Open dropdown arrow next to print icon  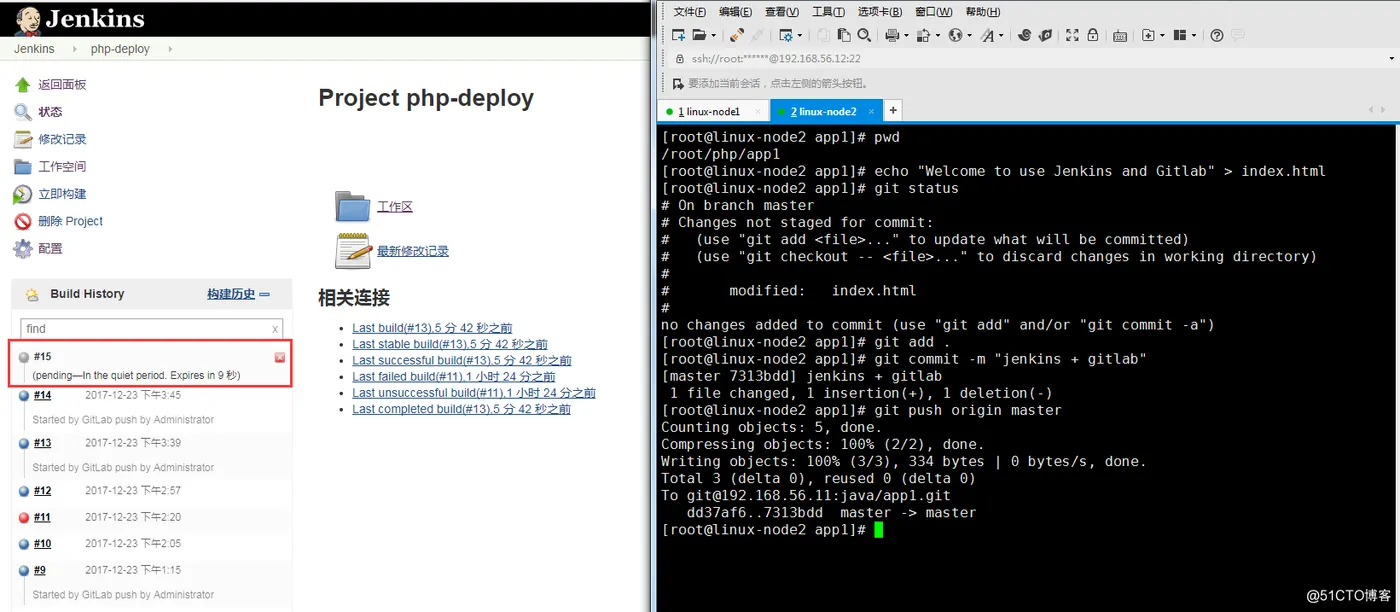906,35
